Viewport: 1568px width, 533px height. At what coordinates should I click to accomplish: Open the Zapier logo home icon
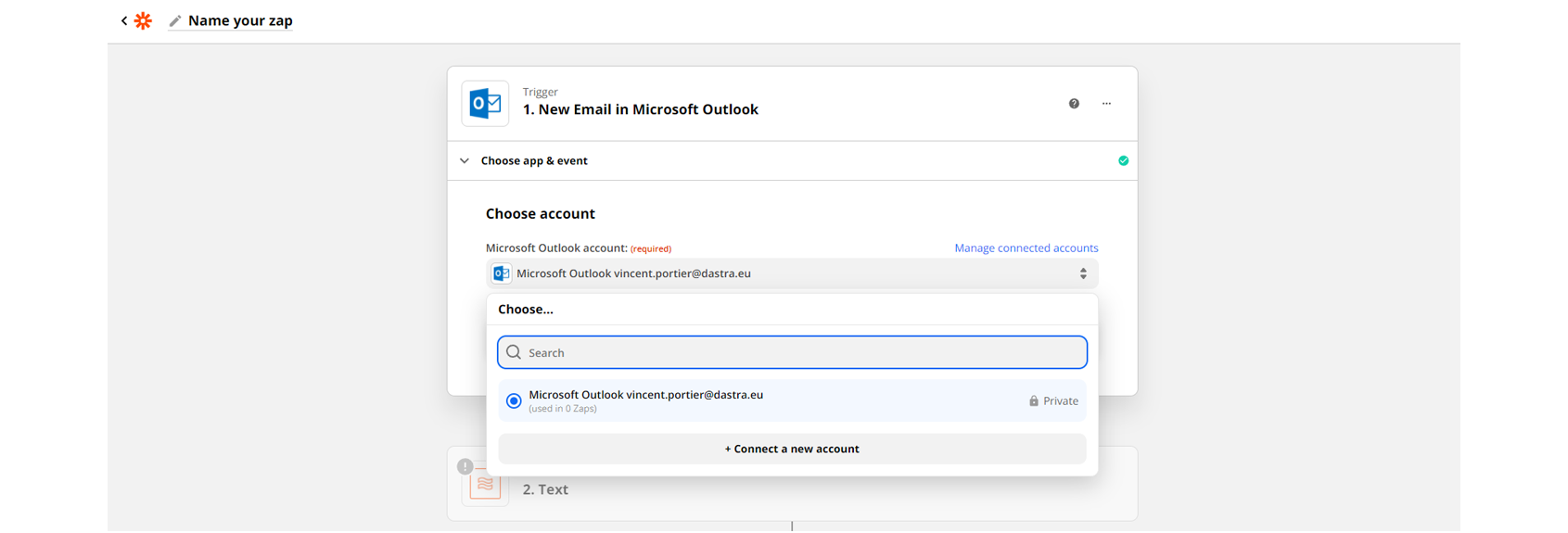(143, 20)
